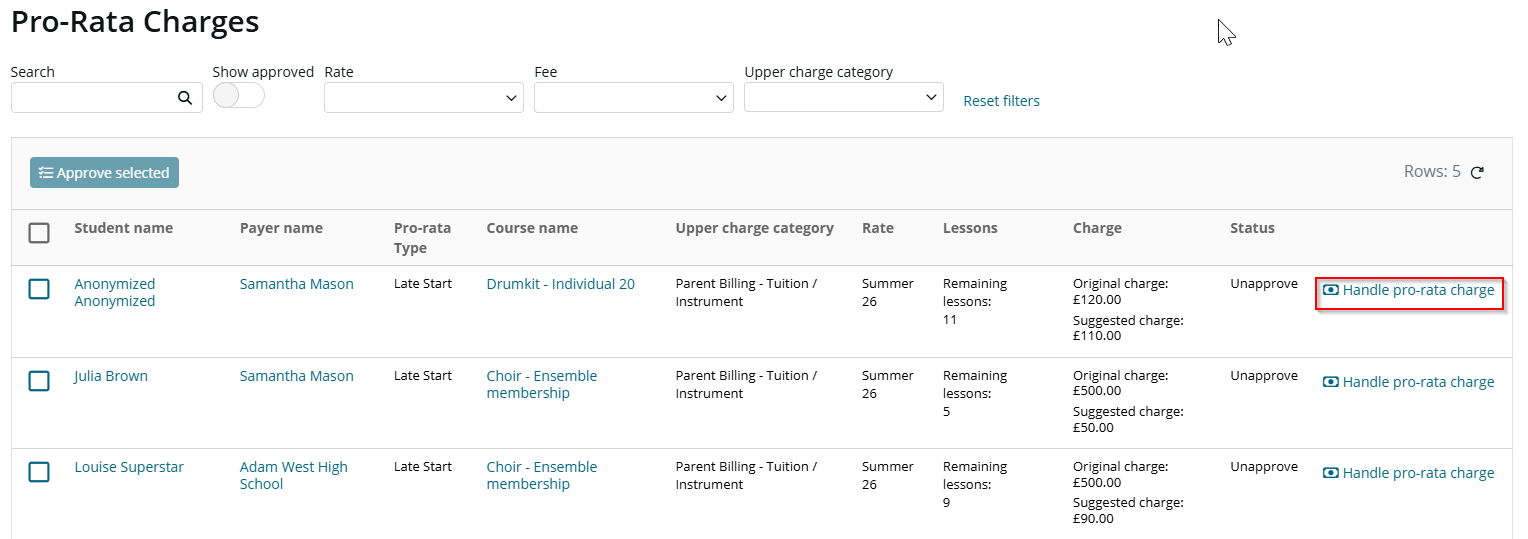The image size is (1528, 539).
Task: Open Drumkit - Individual 20 course link
Action: pyautogui.click(x=561, y=284)
